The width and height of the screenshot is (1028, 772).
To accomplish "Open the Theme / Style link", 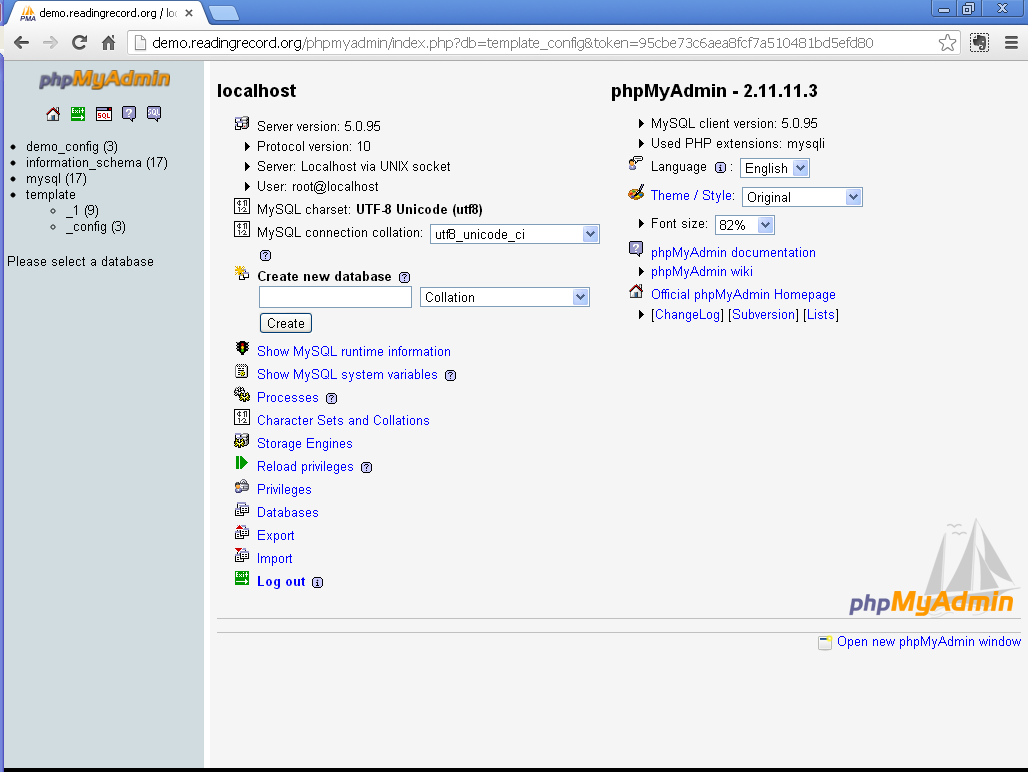I will pyautogui.click(x=692, y=195).
